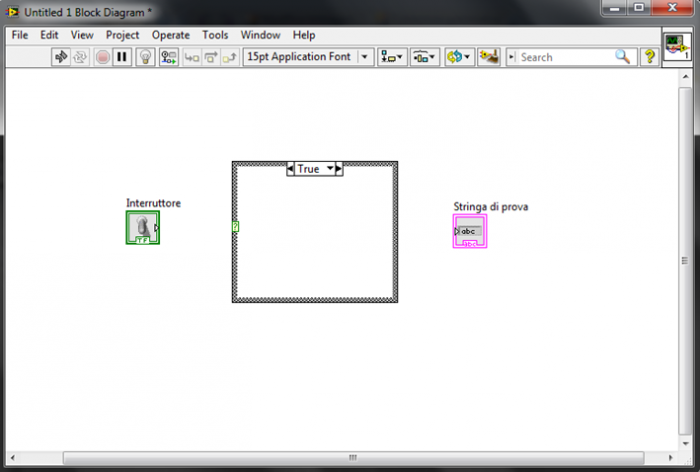The width and height of the screenshot is (700, 472).
Task: Toggle Retain Wire Values icon
Action: [x=169, y=57]
